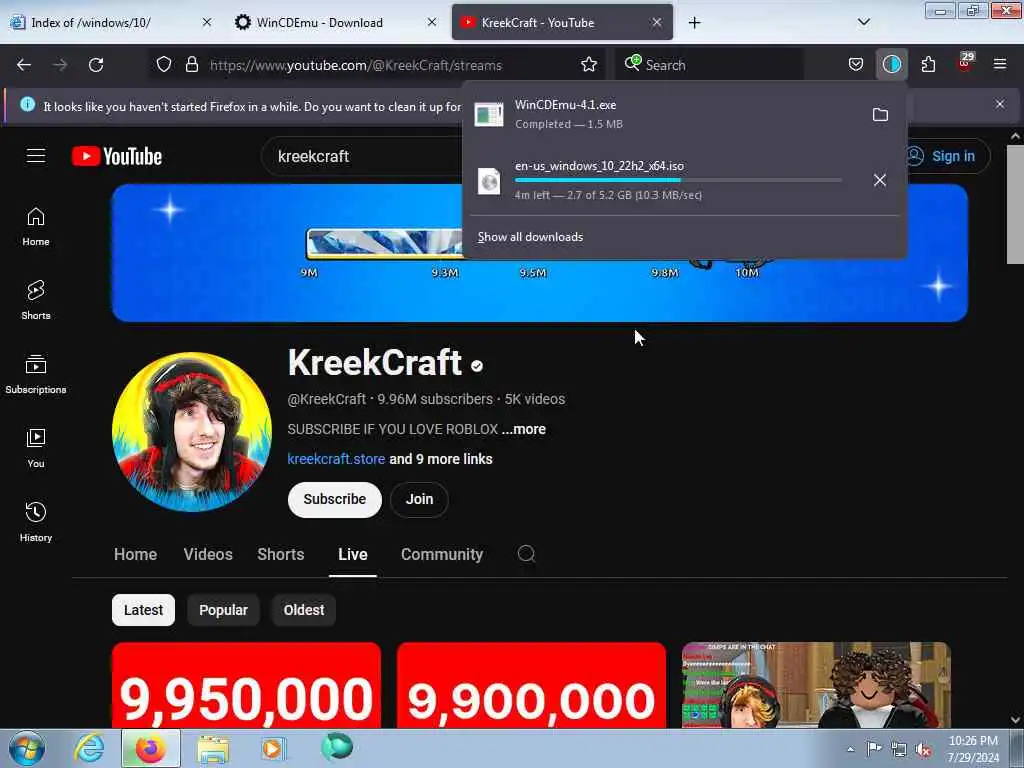Reload the page with the refresh icon

pos(96,65)
